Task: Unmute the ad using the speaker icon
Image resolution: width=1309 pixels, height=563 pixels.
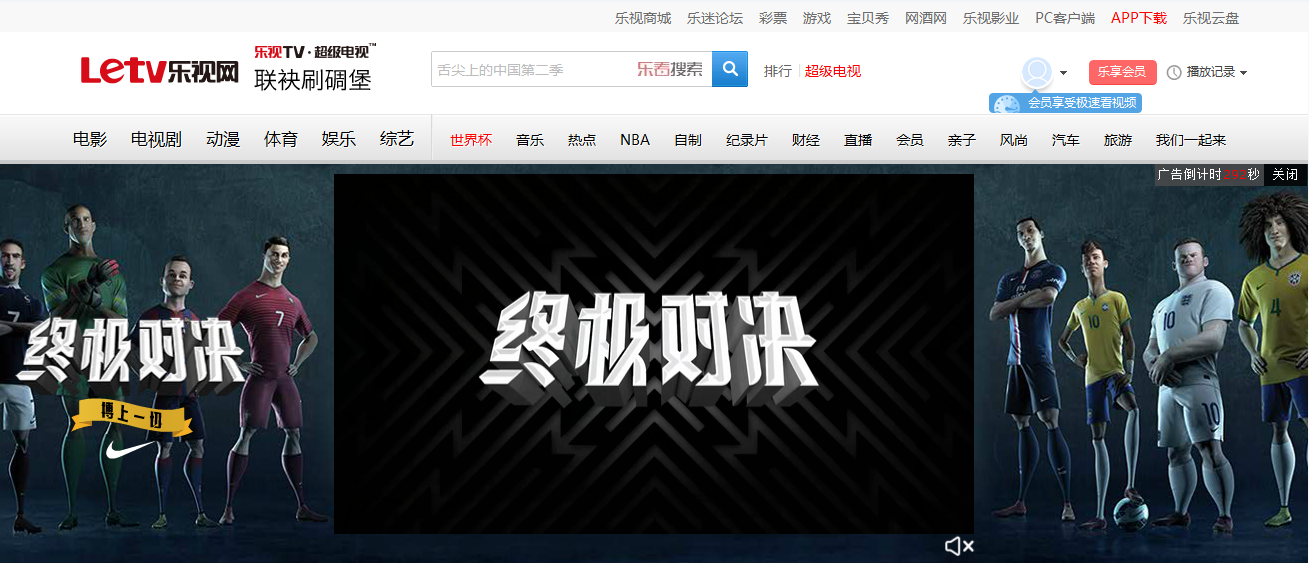Action: [958, 545]
